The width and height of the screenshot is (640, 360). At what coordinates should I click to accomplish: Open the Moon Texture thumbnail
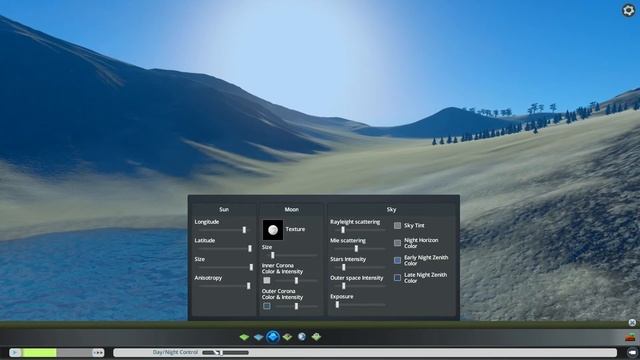273,230
